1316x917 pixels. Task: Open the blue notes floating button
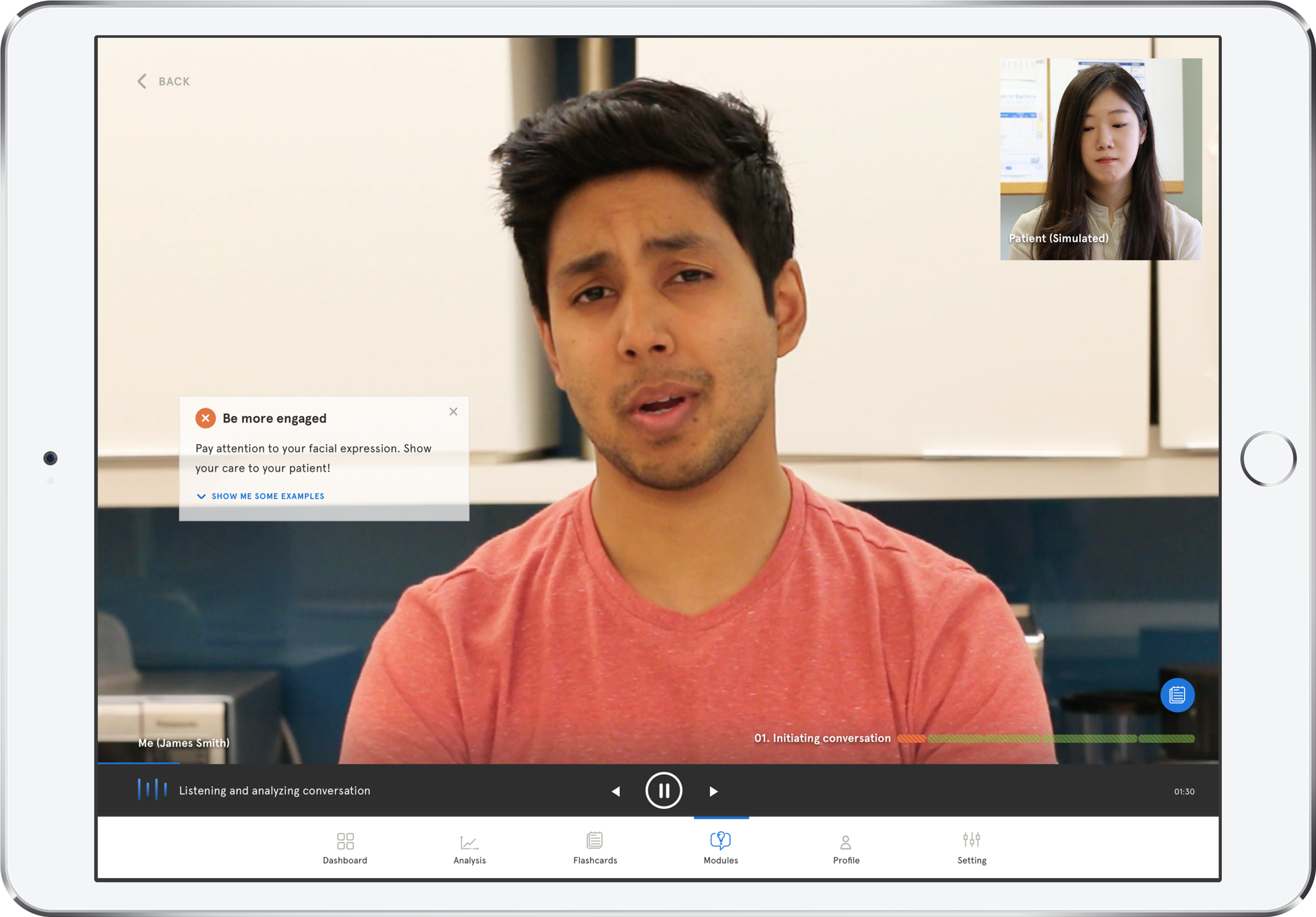click(x=1177, y=695)
